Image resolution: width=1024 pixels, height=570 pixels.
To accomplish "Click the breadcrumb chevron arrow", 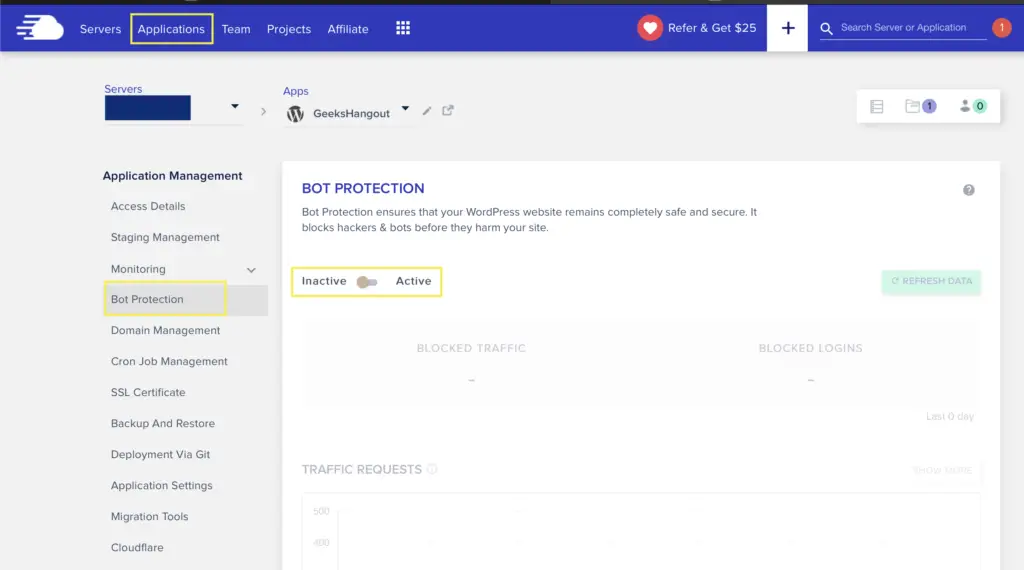I will (263, 112).
